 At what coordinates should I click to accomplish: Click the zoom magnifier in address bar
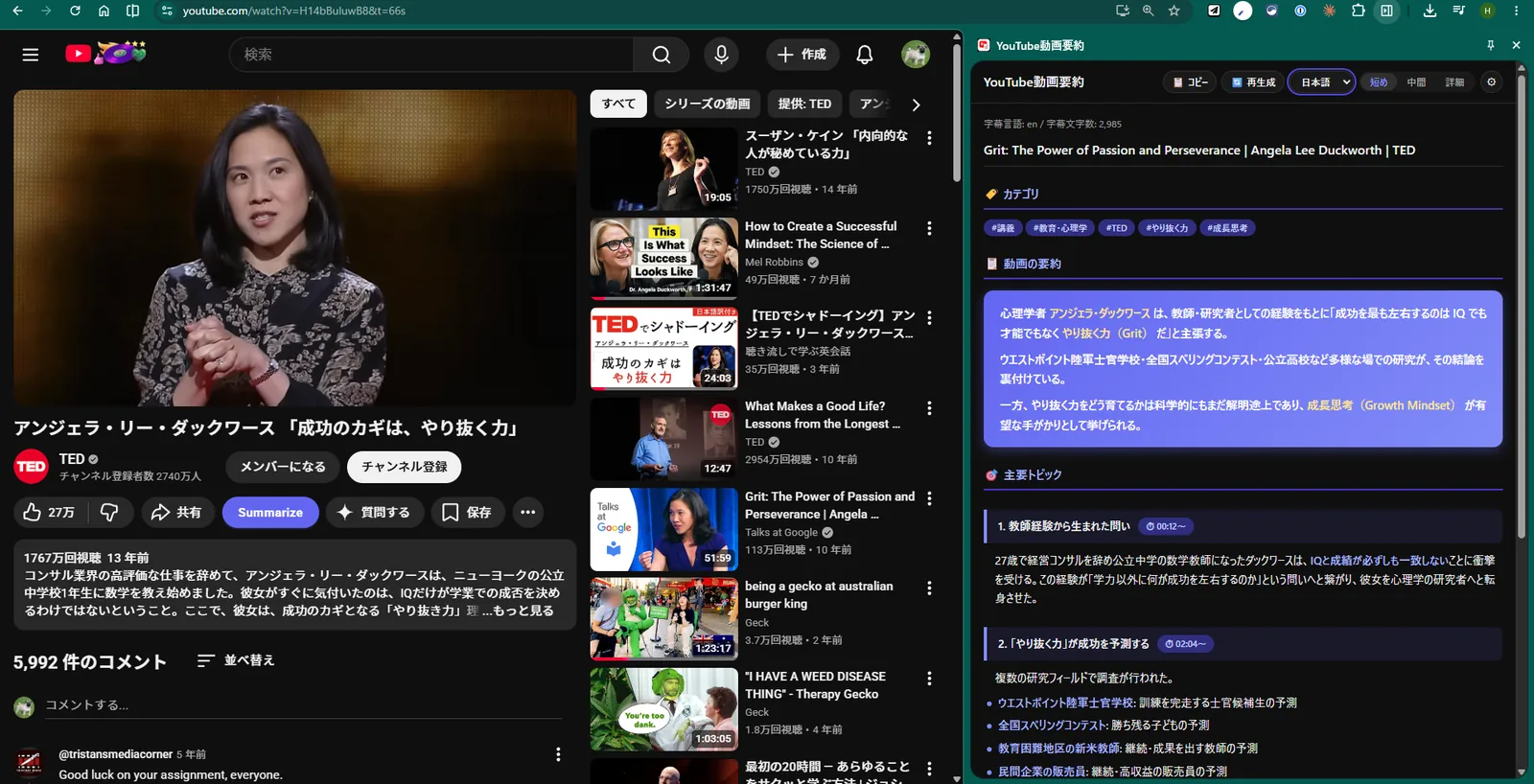click(x=1148, y=11)
